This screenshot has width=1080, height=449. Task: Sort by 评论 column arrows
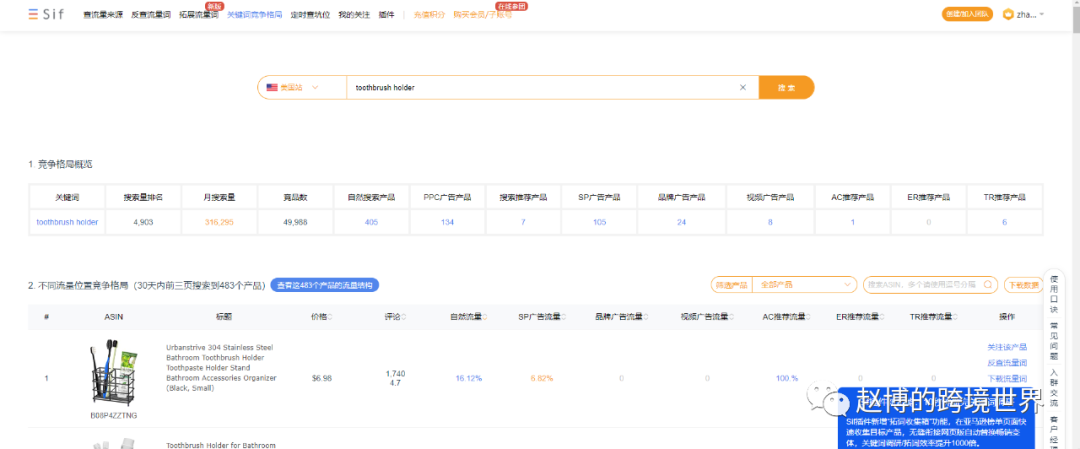404,317
